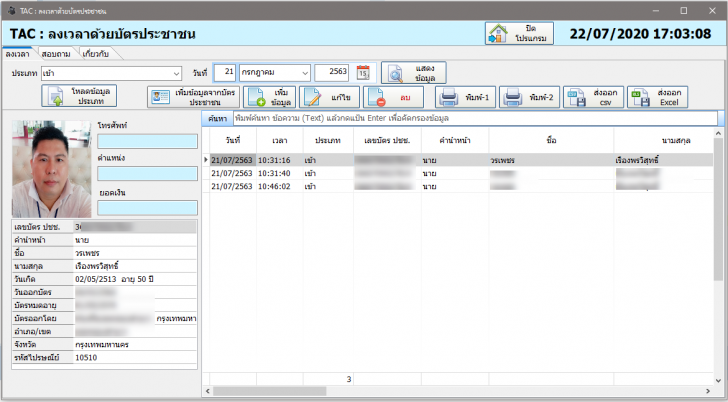
Task: Click the ตำแหน่ง position input field
Action: click(147, 174)
